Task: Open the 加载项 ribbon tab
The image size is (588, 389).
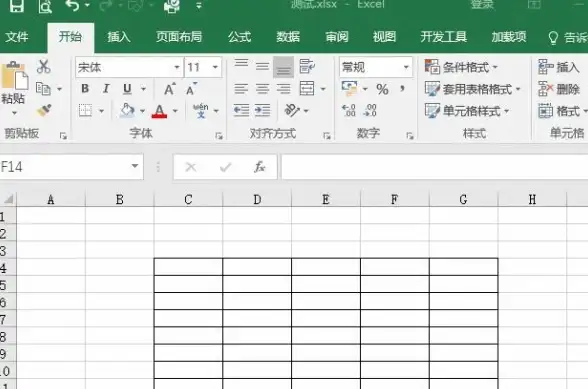Action: pos(509,37)
